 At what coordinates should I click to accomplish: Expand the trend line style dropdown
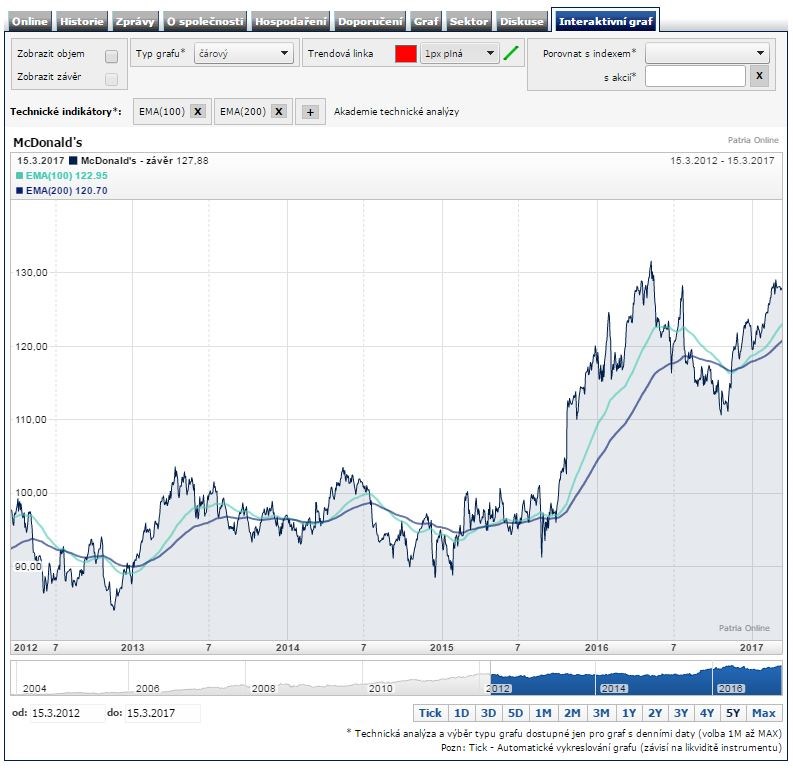(x=459, y=54)
